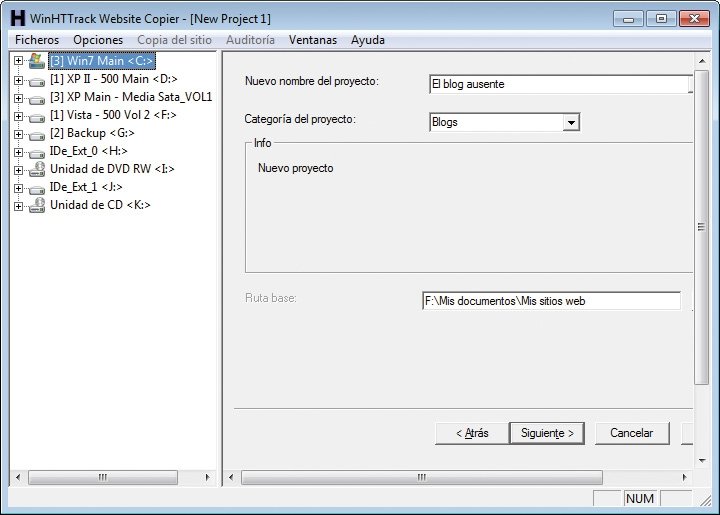Click the IDe_Ext_0 H: drive icon
Viewport: 720px width, 515px height.
point(37,154)
